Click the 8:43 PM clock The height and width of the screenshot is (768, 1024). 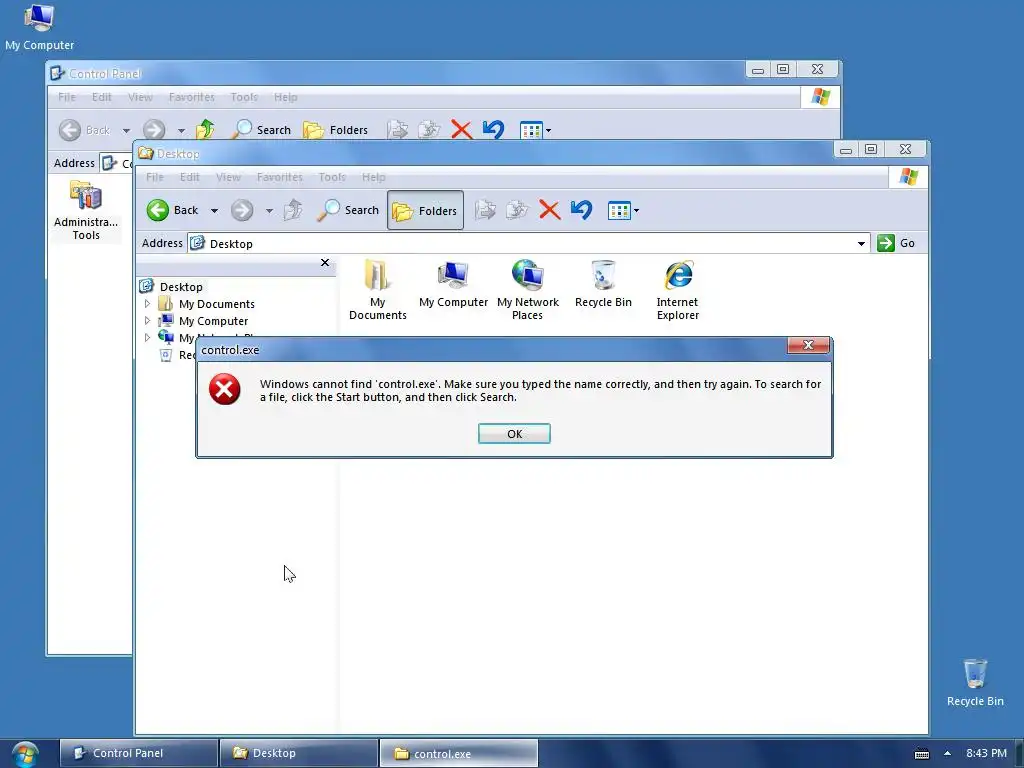click(986, 753)
